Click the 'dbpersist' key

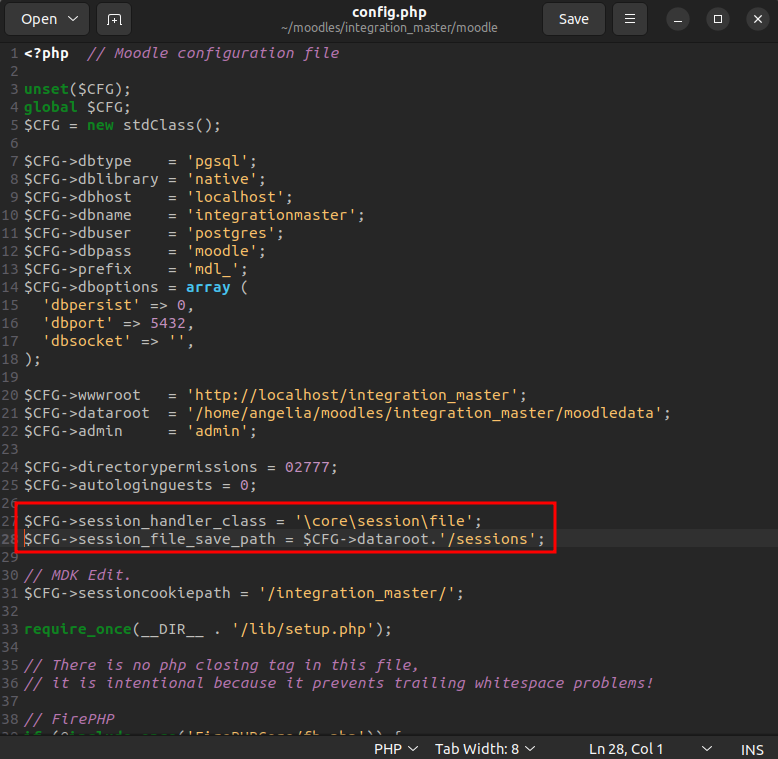click(x=91, y=305)
